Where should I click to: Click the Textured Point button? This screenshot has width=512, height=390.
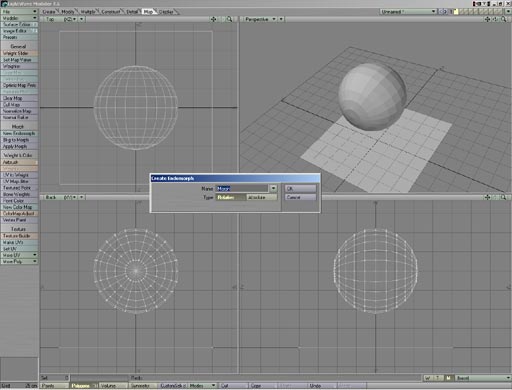click(x=19, y=188)
